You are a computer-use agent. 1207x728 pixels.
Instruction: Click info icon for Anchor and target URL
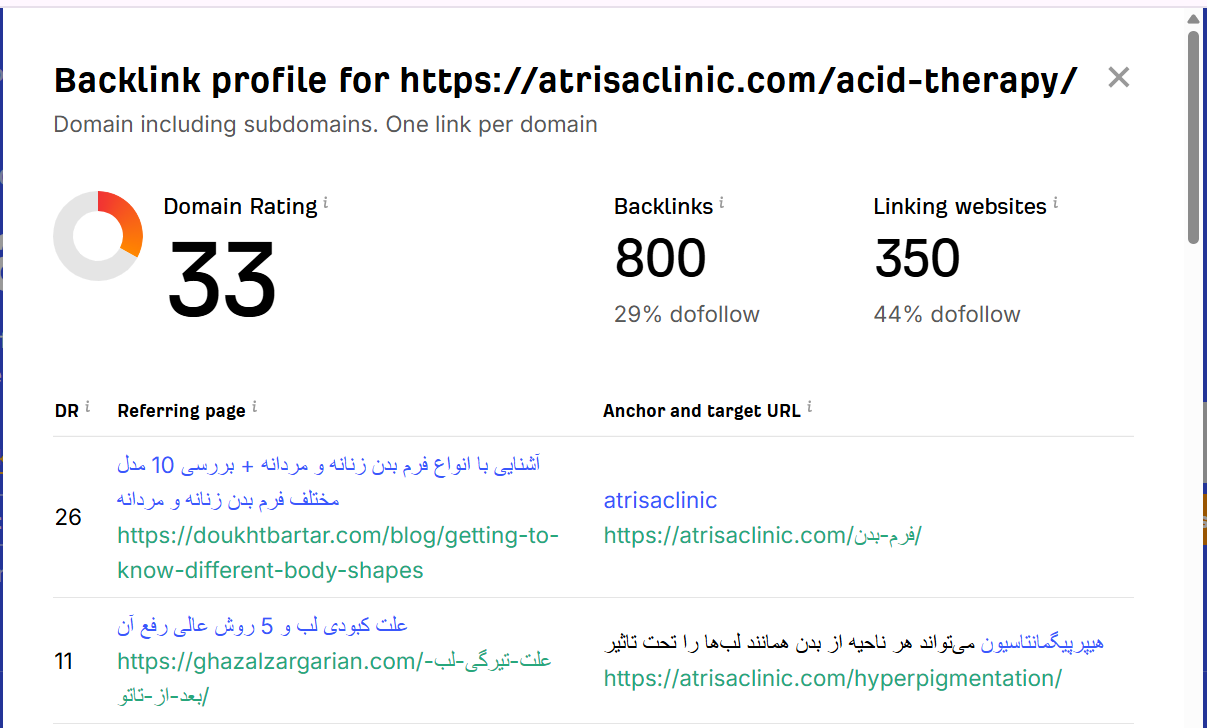tap(809, 407)
